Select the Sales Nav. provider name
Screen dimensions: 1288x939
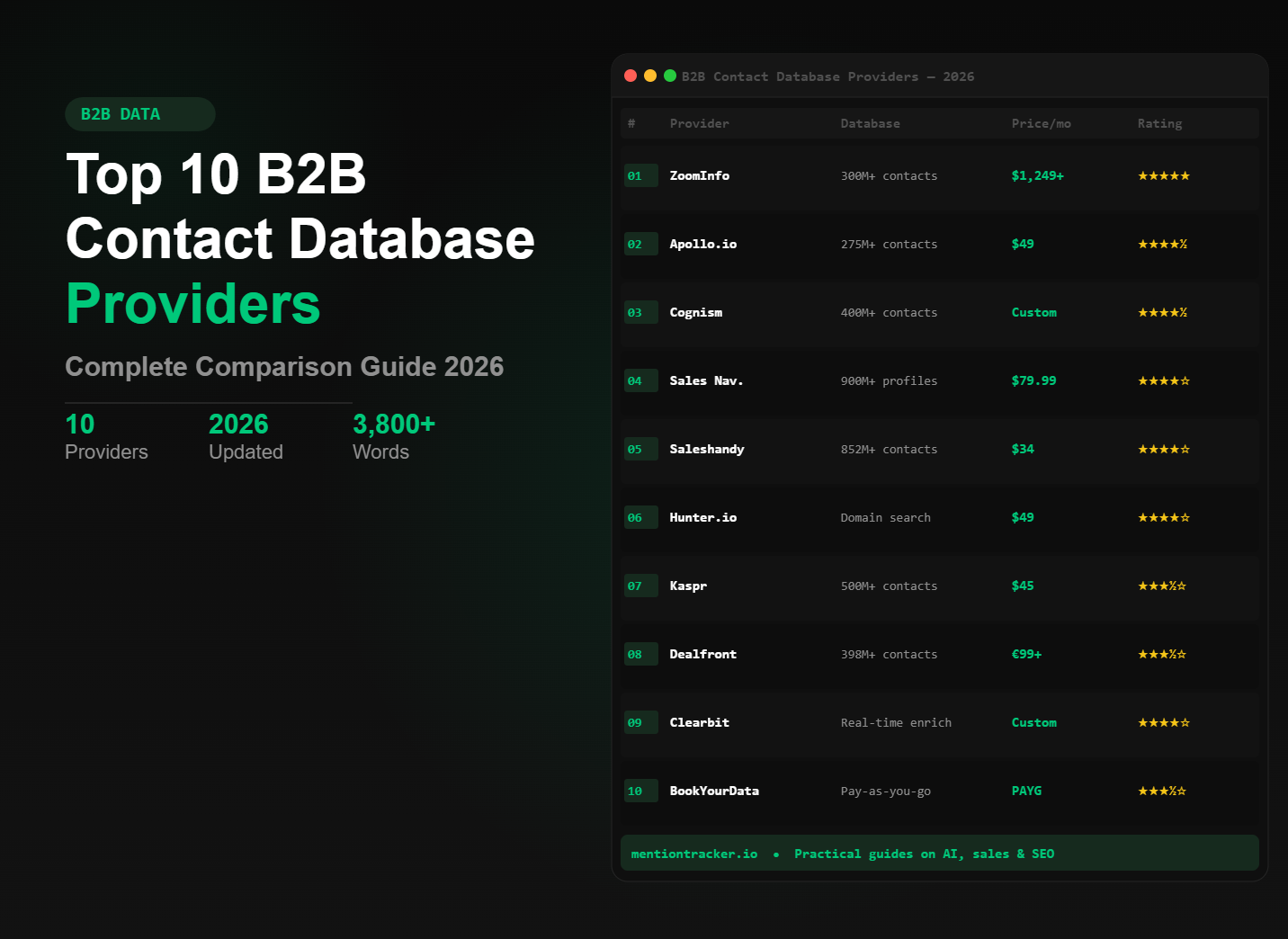pos(707,381)
